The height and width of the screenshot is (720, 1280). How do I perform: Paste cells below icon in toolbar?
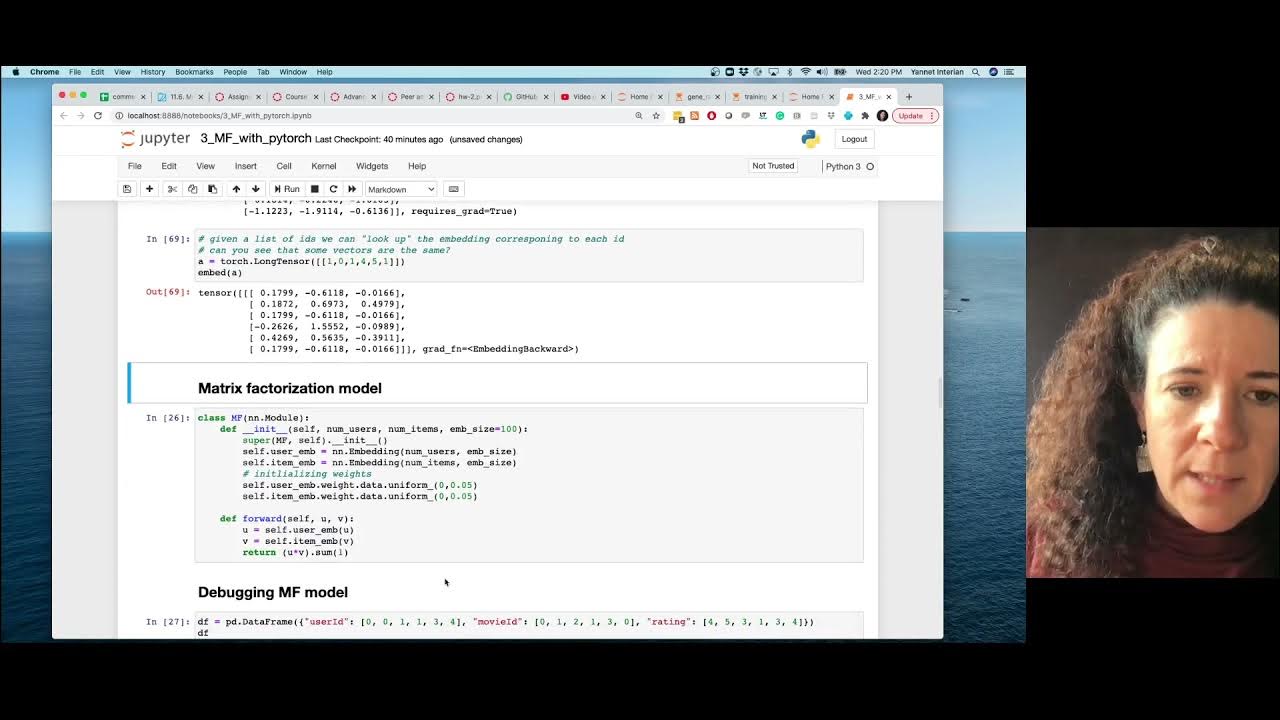[x=212, y=189]
